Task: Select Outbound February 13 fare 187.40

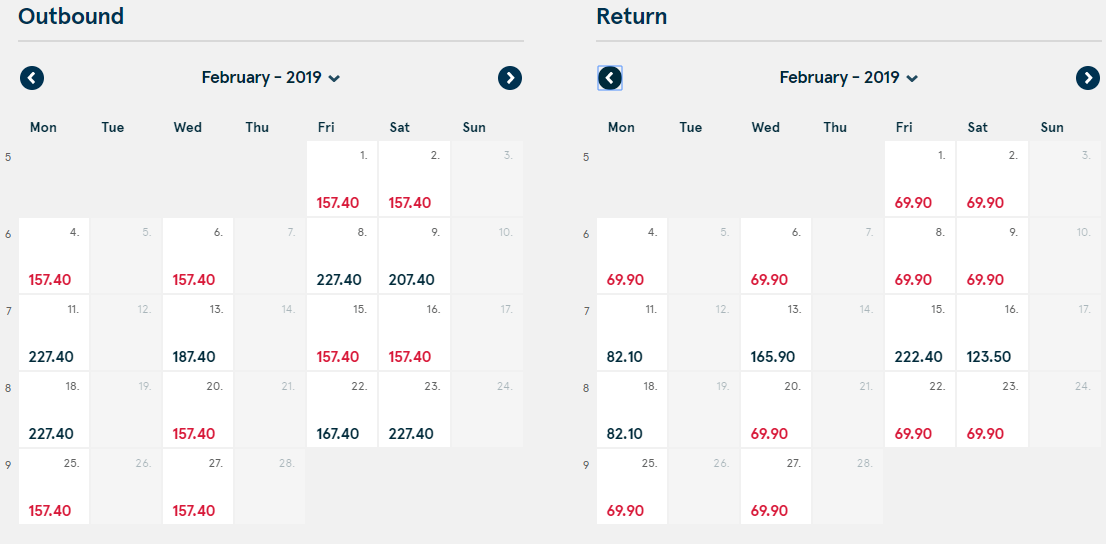Action: point(198,333)
